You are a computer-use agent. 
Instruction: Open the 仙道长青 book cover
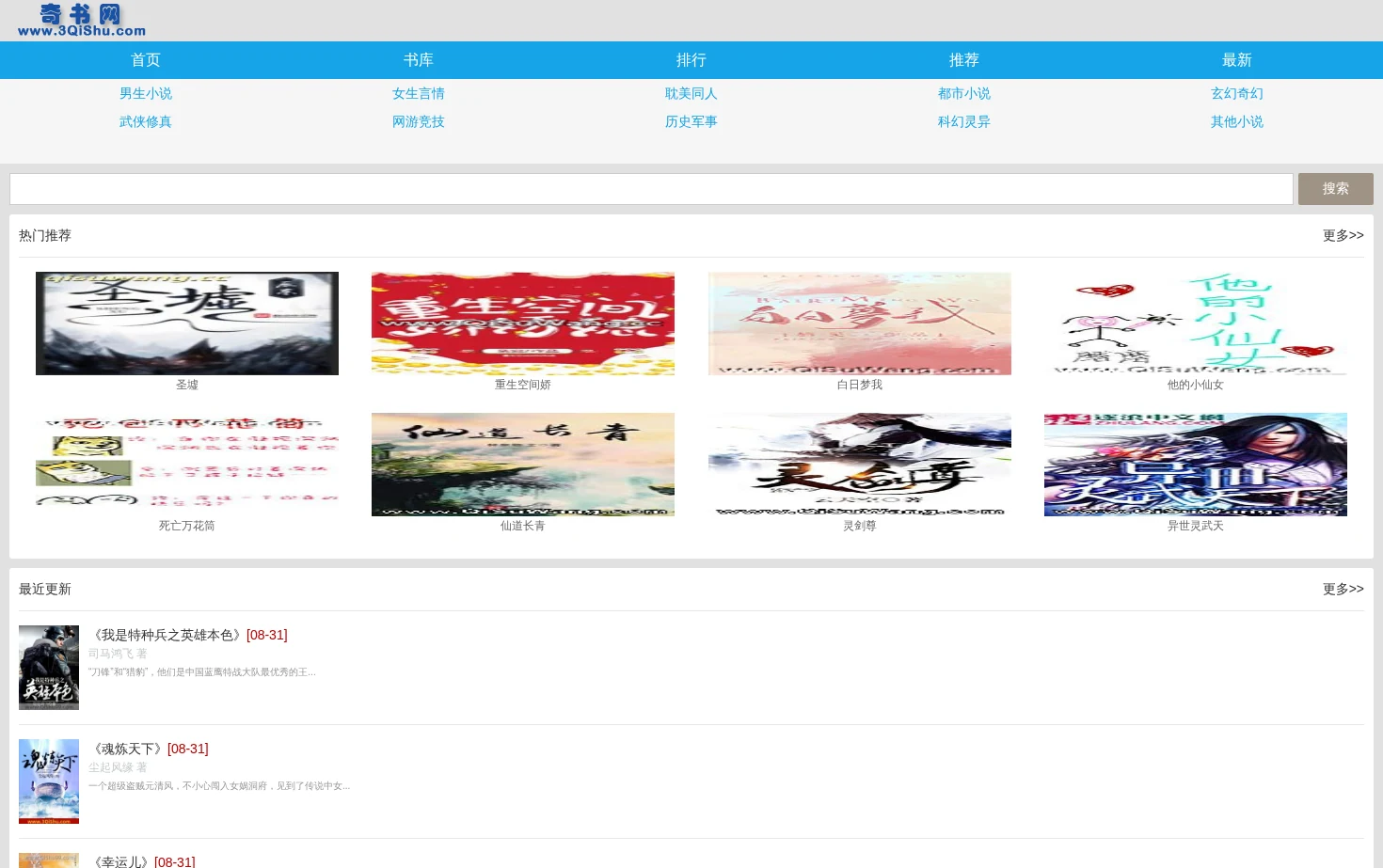[523, 465]
